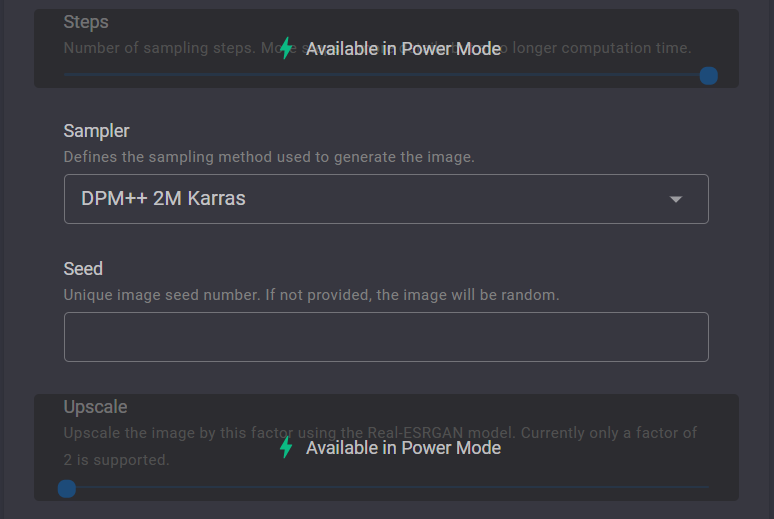Click the Upscale heading label
The width and height of the screenshot is (774, 519).
pyautogui.click(x=95, y=407)
